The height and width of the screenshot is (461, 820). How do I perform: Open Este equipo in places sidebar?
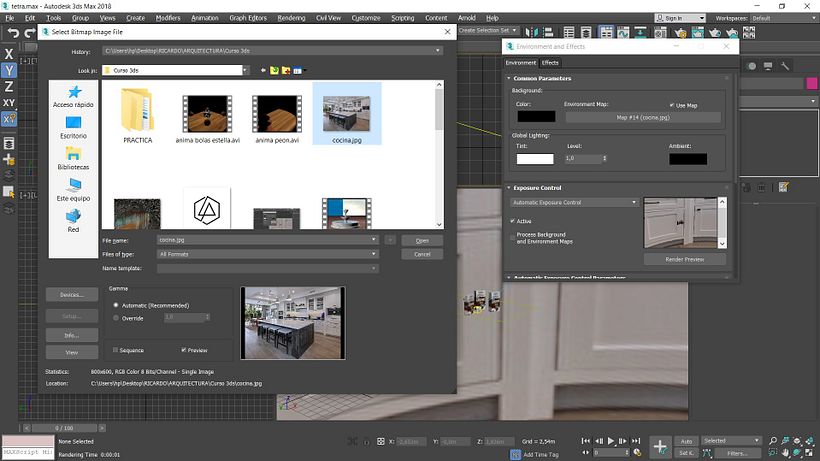[x=73, y=190]
